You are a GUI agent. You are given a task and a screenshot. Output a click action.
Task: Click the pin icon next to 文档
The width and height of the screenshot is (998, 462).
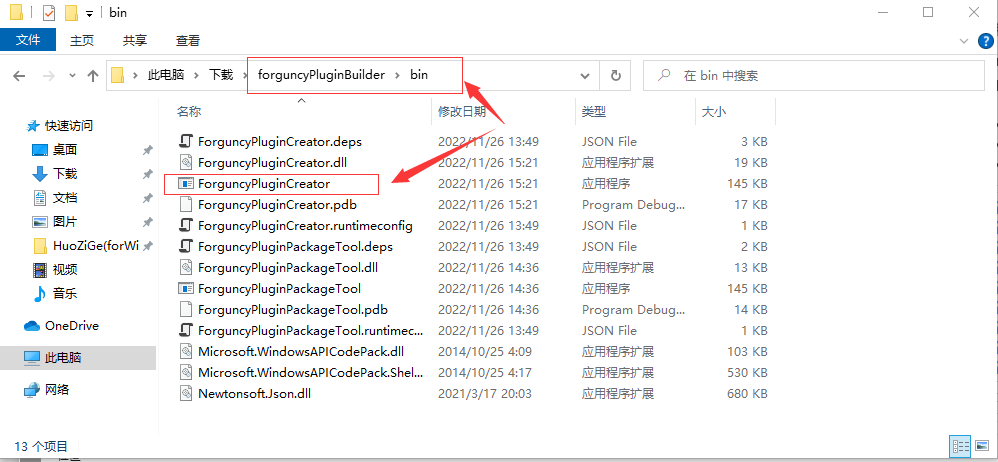(147, 198)
